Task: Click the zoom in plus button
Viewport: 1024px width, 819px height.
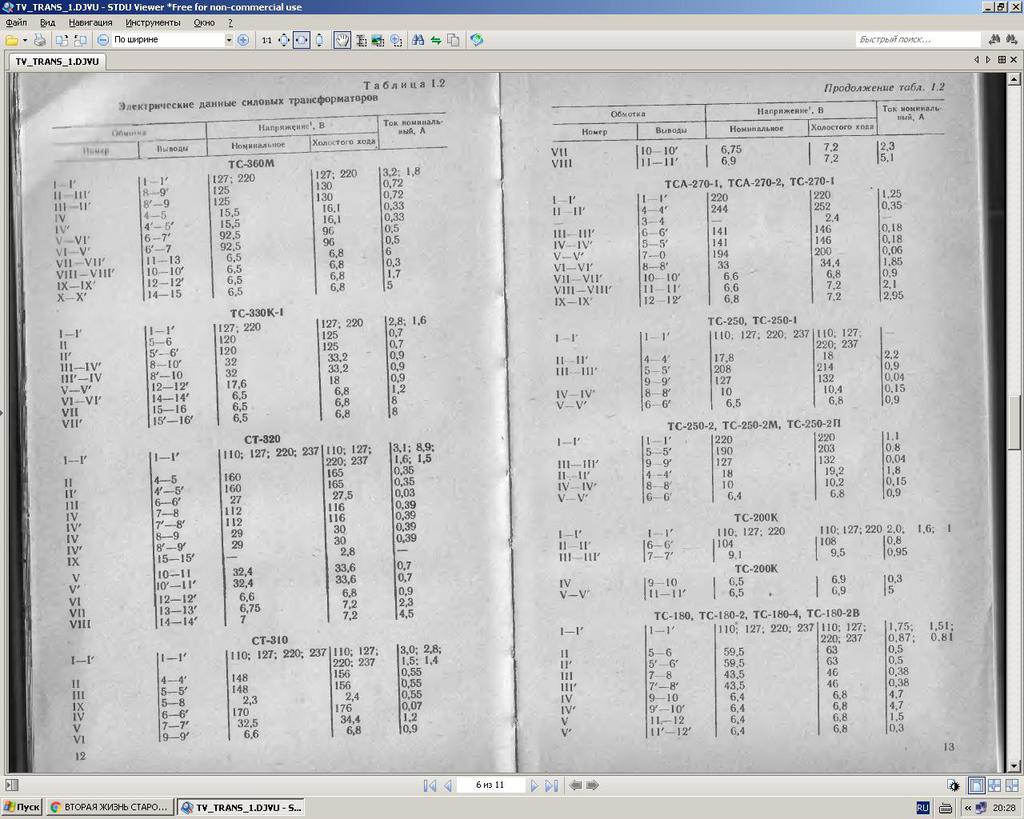Action: point(243,40)
